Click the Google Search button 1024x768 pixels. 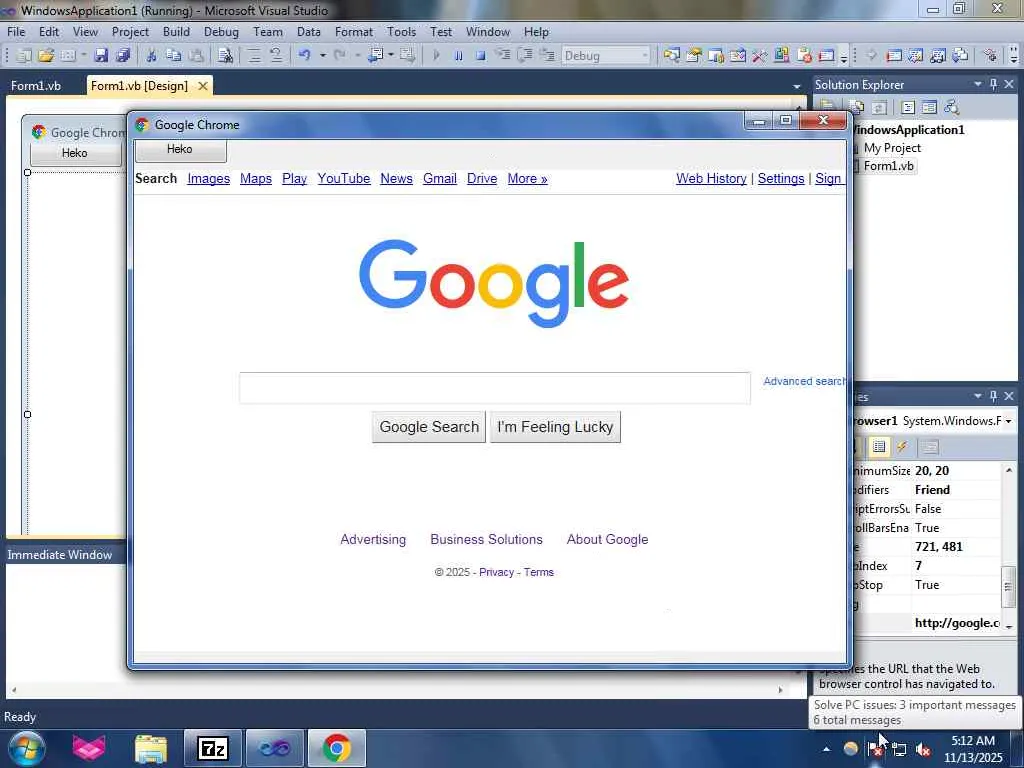(x=429, y=426)
